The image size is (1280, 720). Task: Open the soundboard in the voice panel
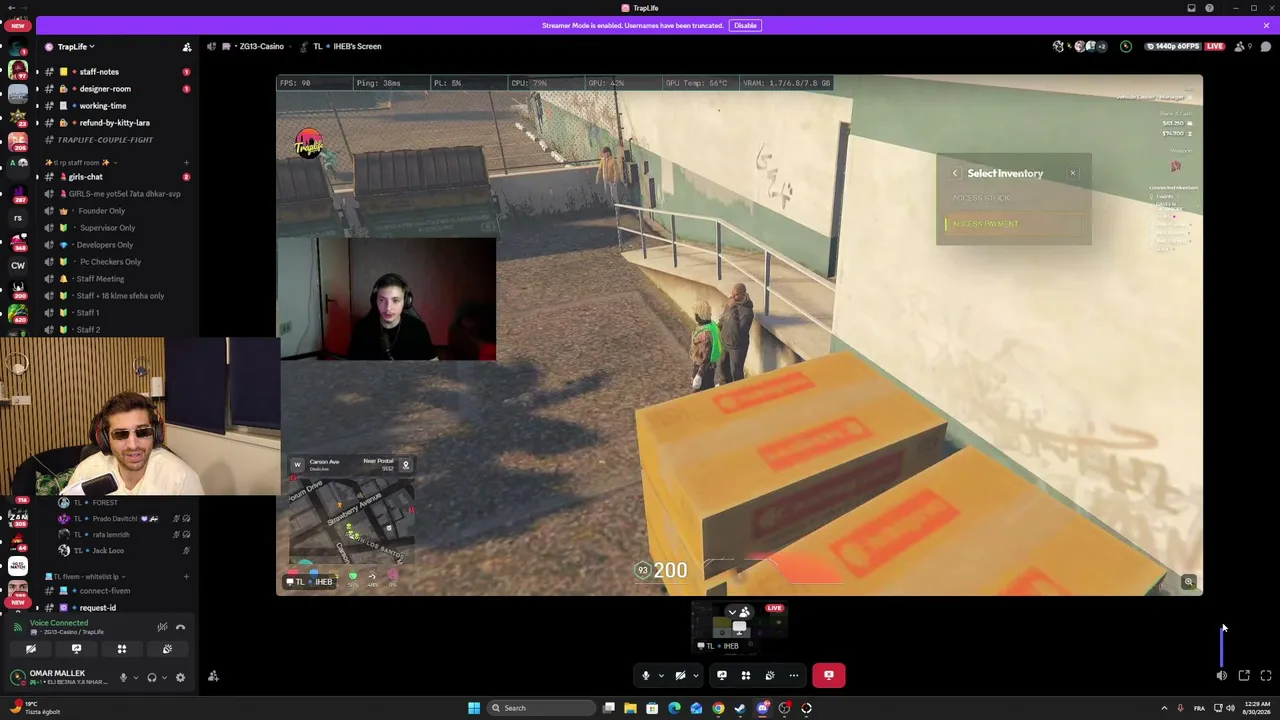pyautogui.click(x=167, y=649)
